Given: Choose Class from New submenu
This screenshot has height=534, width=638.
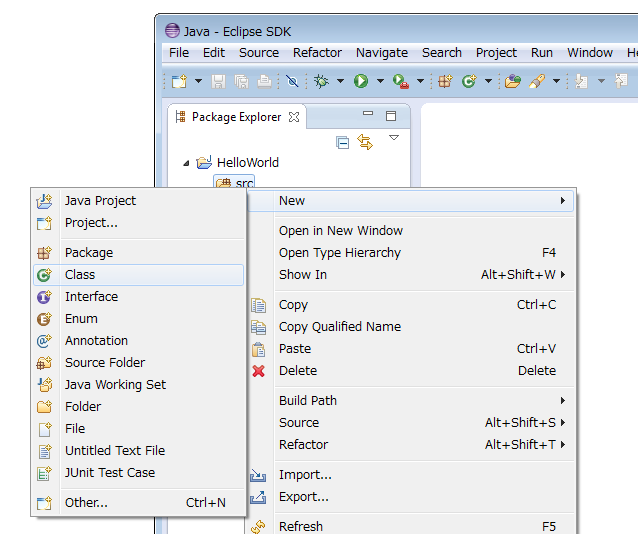Looking at the screenshot, I should coord(139,275).
